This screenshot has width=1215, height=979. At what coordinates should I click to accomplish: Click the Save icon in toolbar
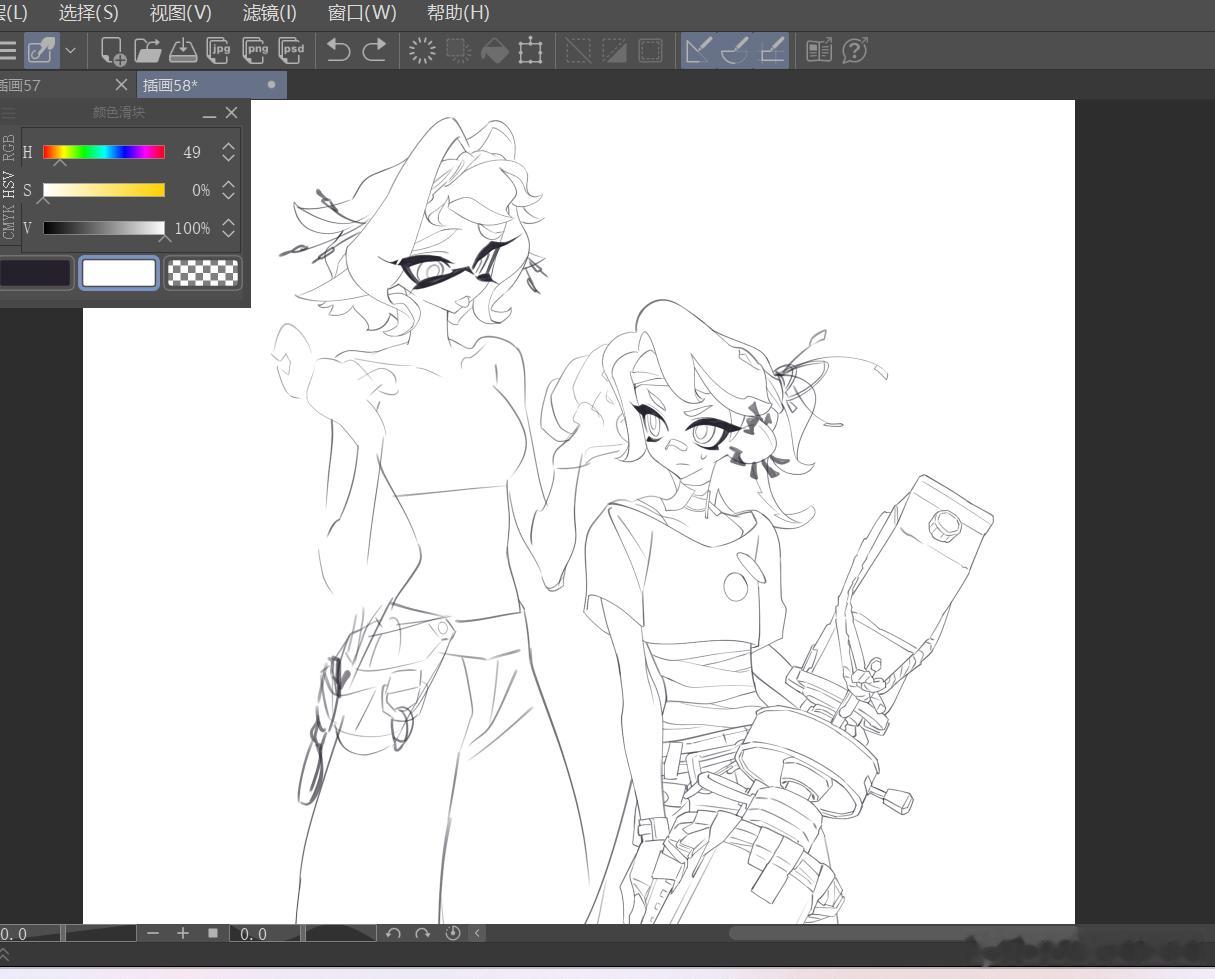pos(183,50)
